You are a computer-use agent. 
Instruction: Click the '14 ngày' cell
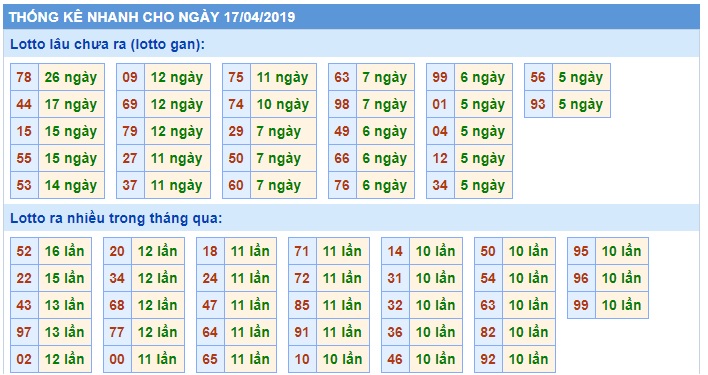click(x=71, y=185)
